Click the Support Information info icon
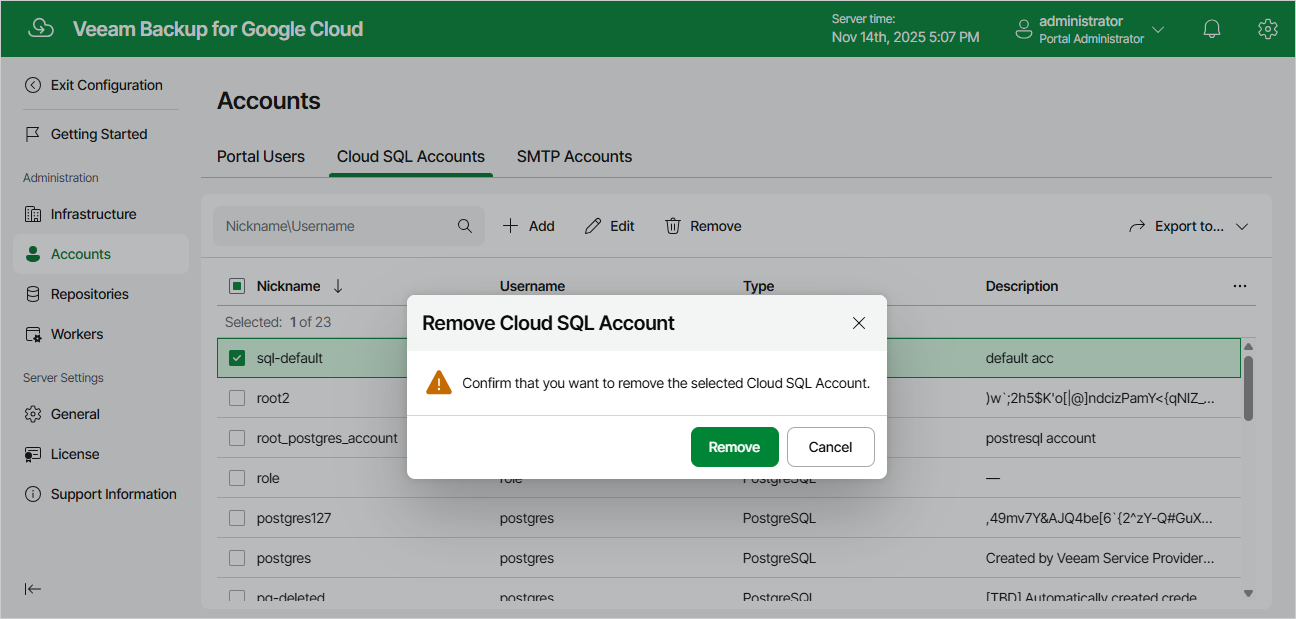Image resolution: width=1296 pixels, height=619 pixels. point(33,494)
